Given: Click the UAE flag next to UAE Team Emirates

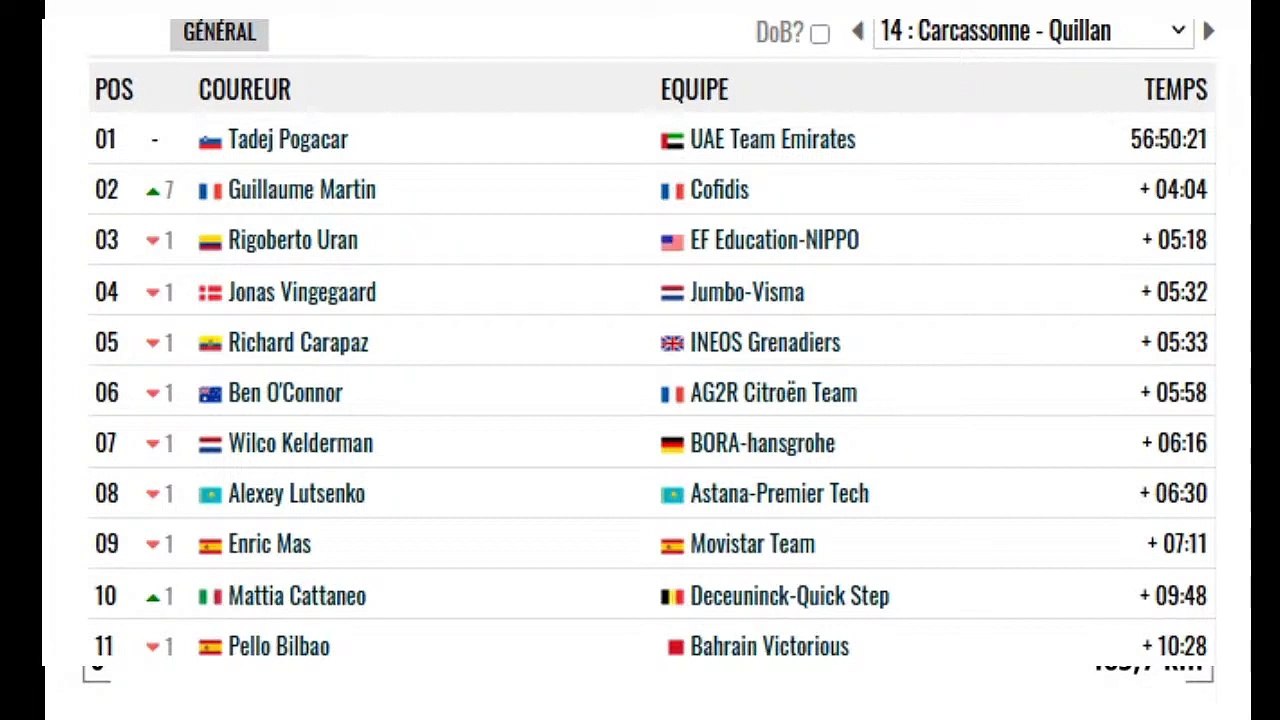Looking at the screenshot, I should point(672,141).
